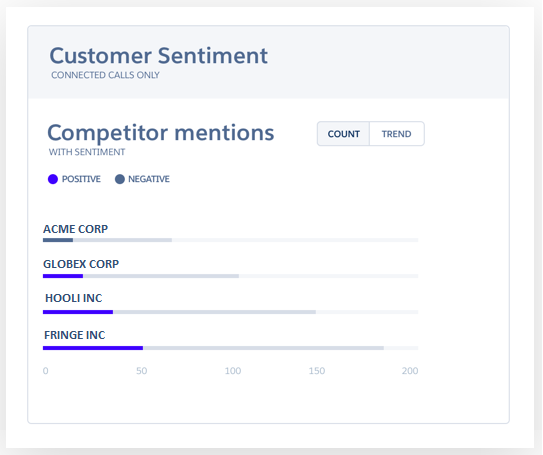This screenshot has height=455, width=543.
Task: Click GLOBEX CORP light gray bar segment
Action: [x=161, y=276]
